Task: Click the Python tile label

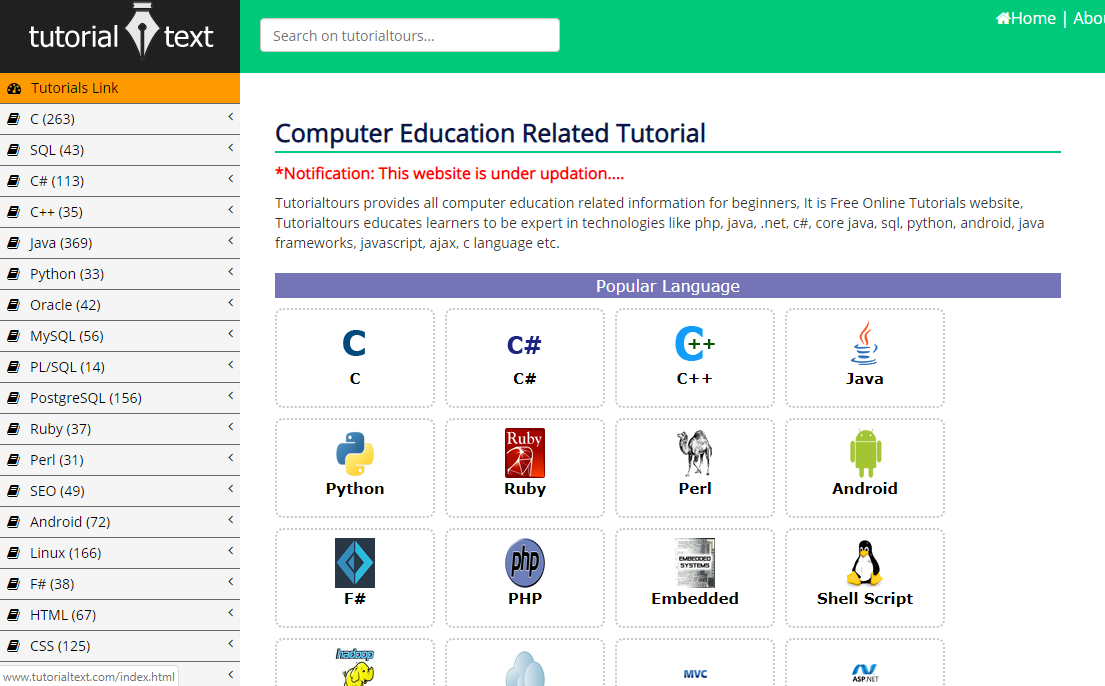Action: pyautogui.click(x=354, y=489)
